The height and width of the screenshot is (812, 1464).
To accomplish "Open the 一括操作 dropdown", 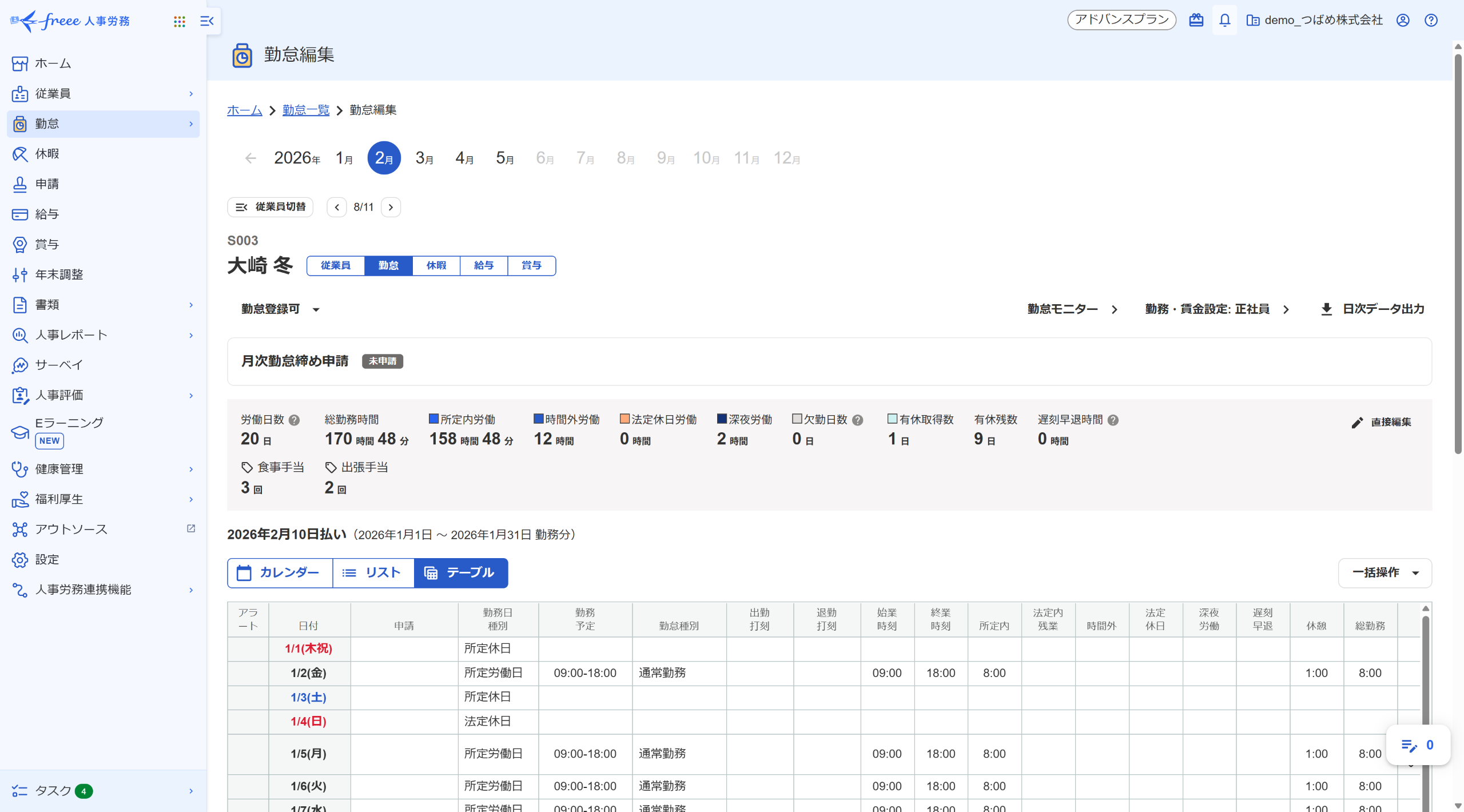I will tap(1385, 573).
